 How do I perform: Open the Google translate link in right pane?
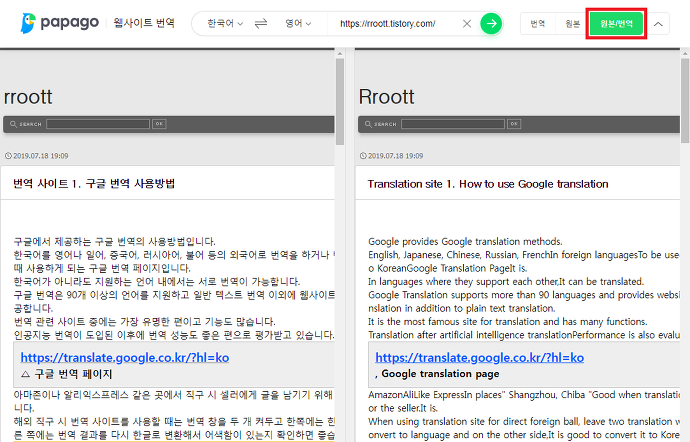(480, 357)
